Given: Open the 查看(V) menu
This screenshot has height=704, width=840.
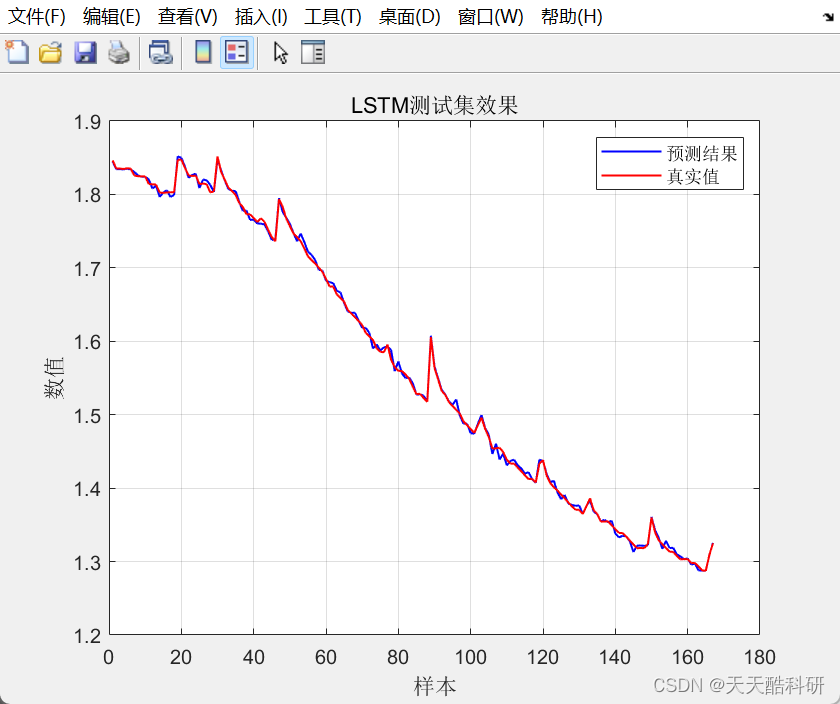Looking at the screenshot, I should coord(188,17).
